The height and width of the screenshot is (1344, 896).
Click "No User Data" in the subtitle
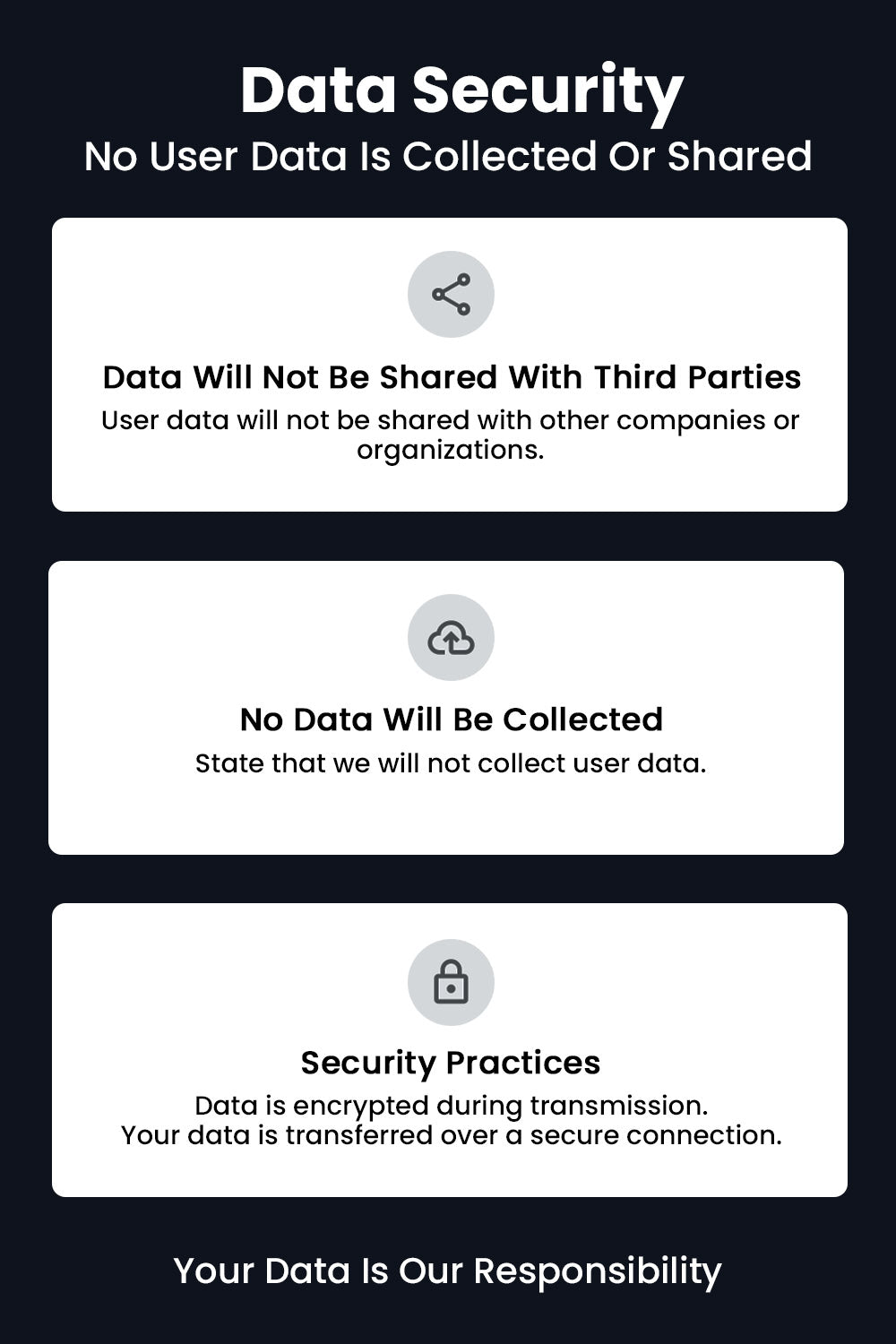point(215,157)
